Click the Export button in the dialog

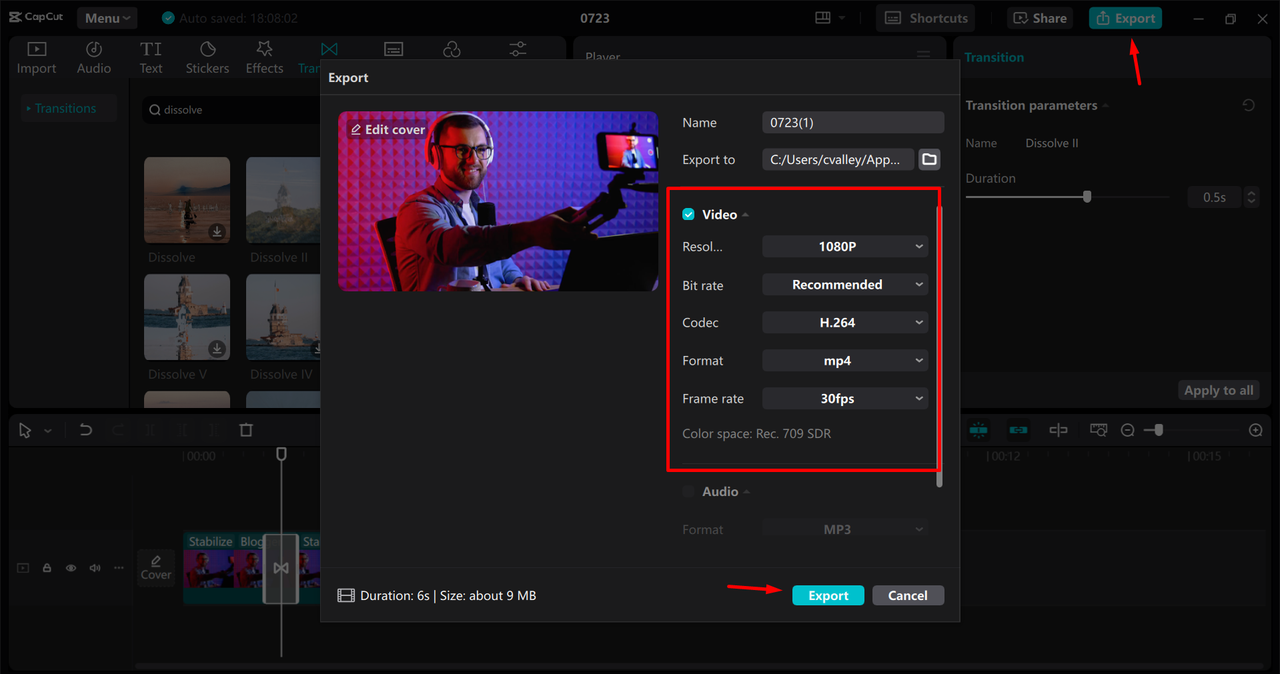coord(828,595)
